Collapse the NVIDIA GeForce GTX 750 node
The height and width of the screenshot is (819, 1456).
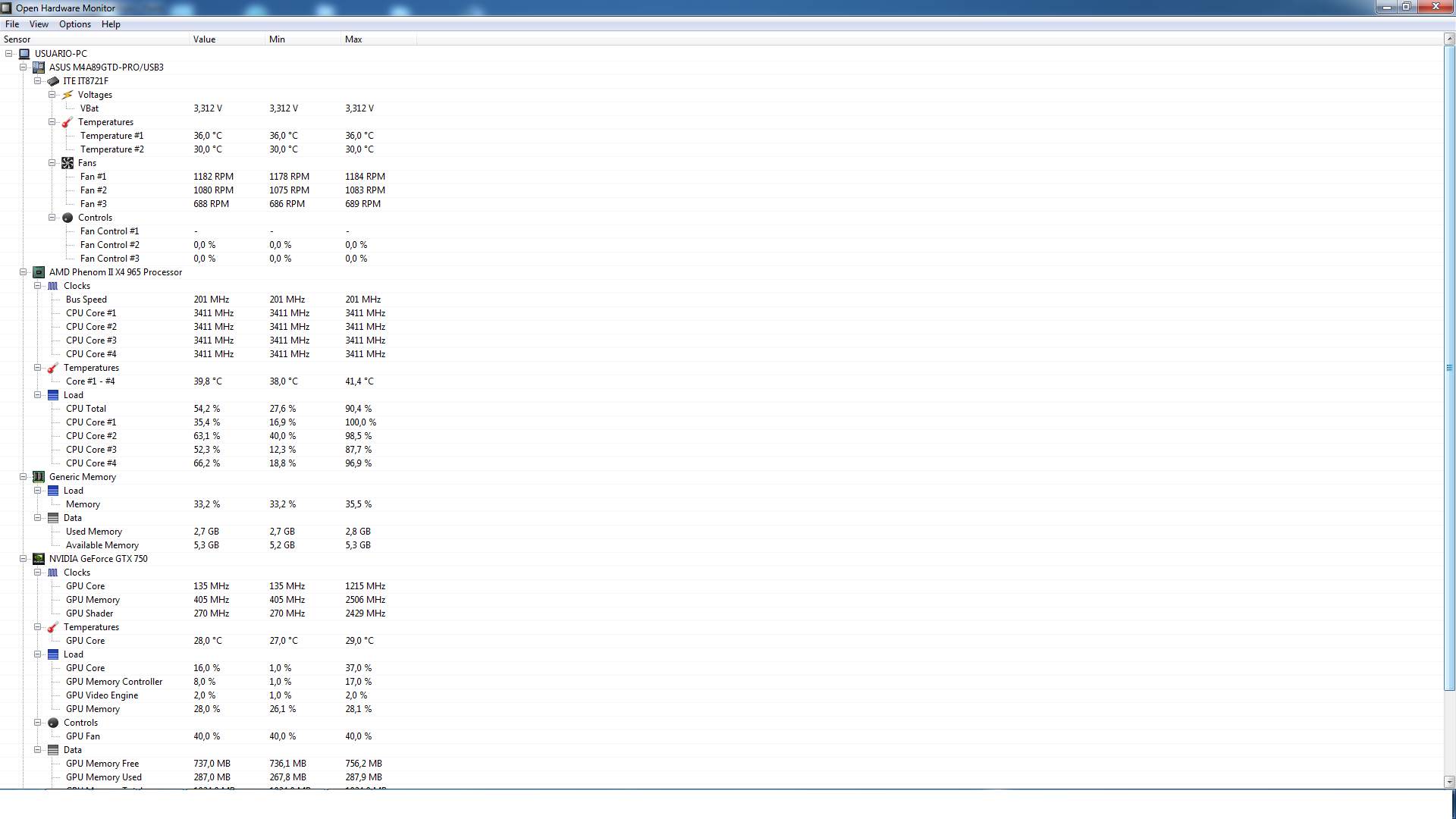click(x=24, y=559)
